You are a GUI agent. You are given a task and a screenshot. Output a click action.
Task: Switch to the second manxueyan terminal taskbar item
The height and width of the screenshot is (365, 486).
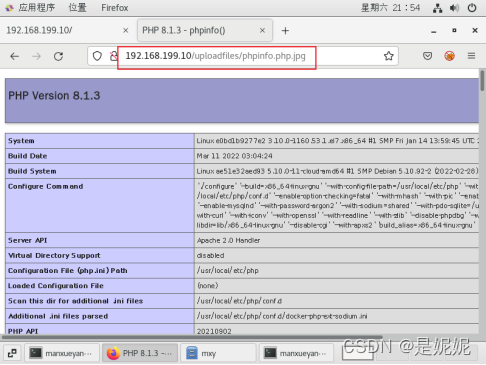[x=296, y=353]
